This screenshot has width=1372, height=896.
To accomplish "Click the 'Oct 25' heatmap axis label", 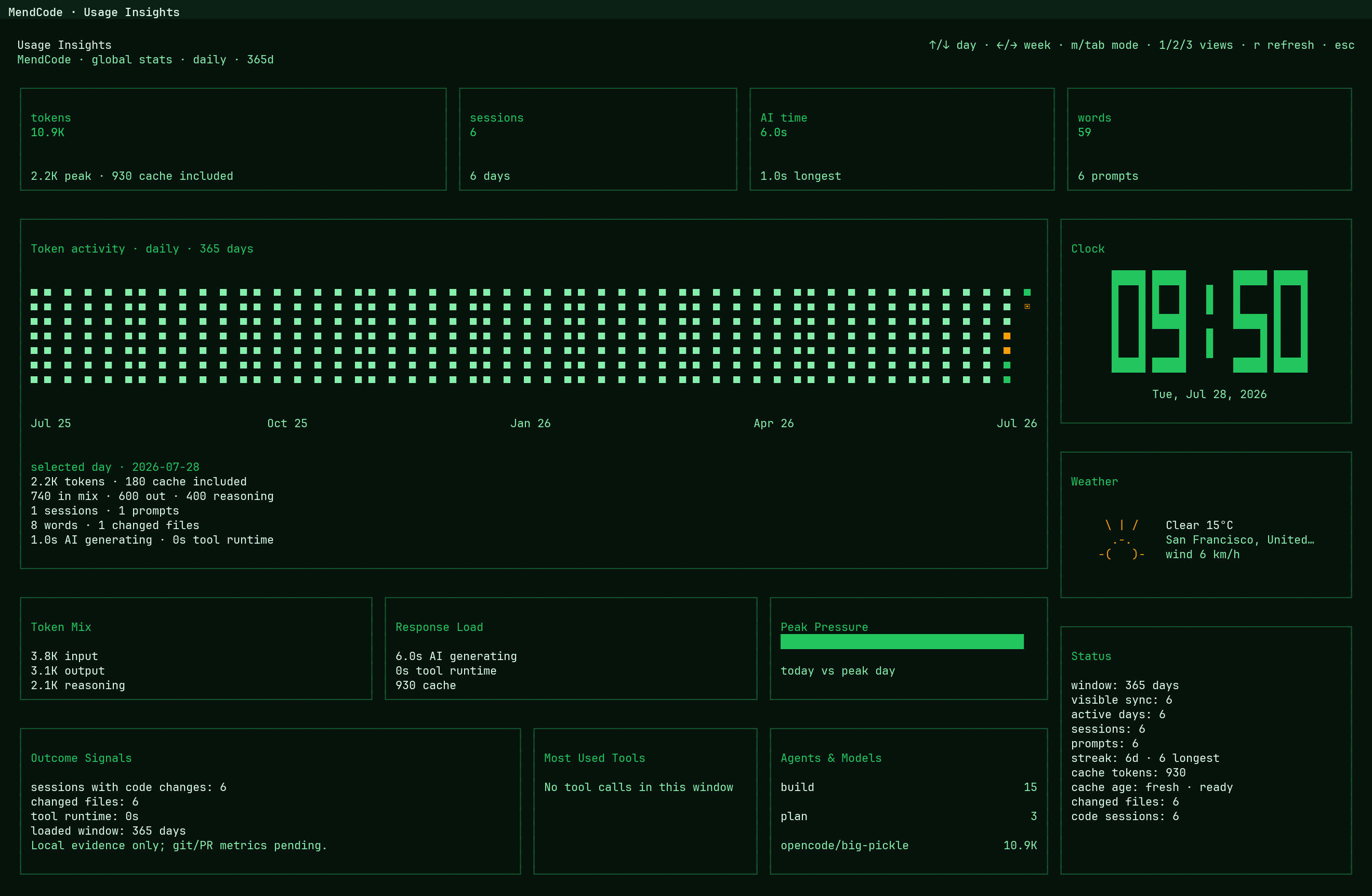I will point(287,423).
